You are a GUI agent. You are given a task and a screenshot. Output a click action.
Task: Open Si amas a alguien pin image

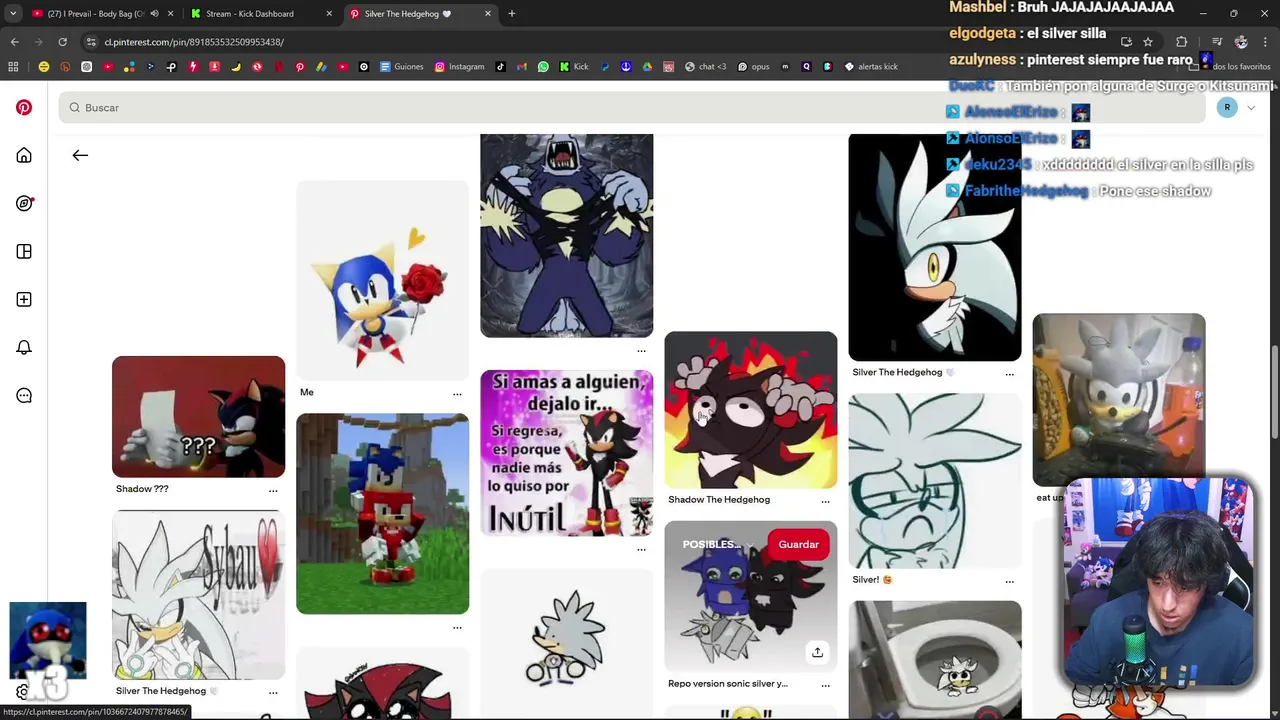coord(566,453)
